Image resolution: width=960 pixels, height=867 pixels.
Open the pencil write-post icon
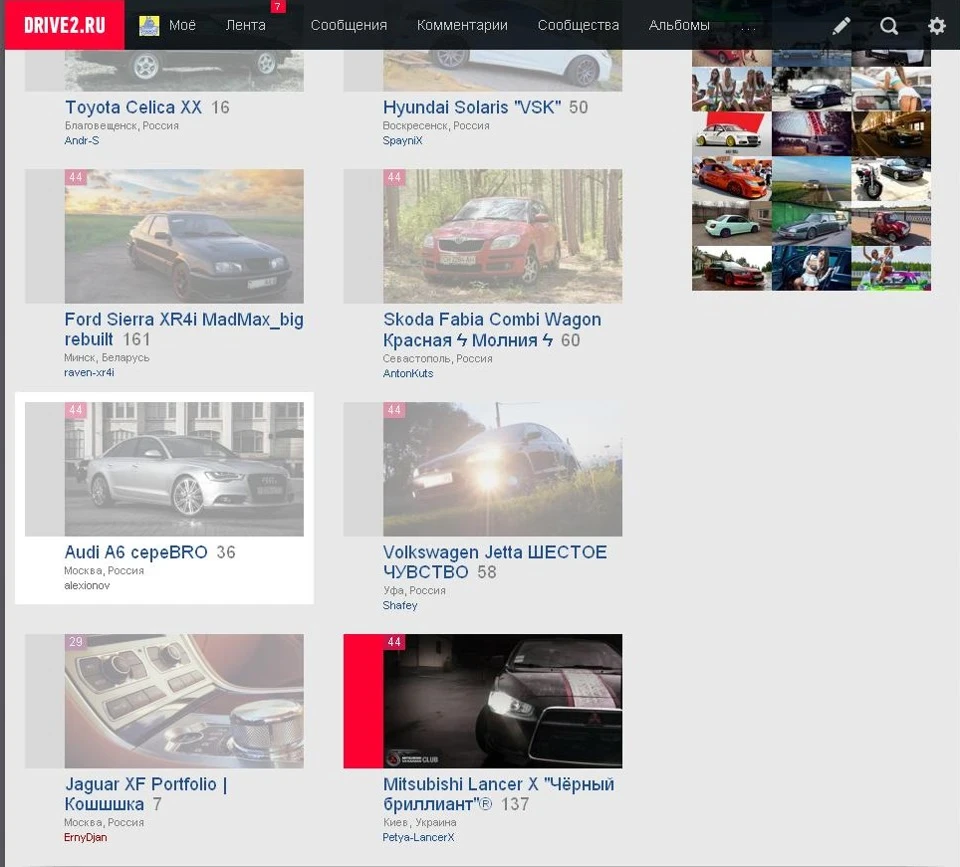[x=841, y=26]
